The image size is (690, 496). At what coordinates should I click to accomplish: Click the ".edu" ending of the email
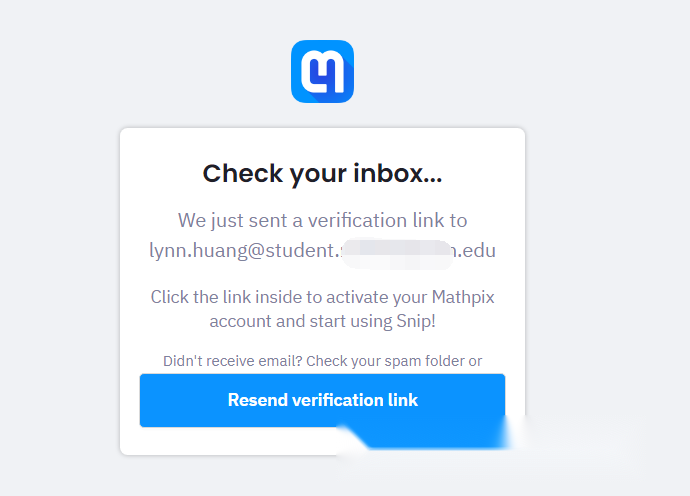pos(477,250)
